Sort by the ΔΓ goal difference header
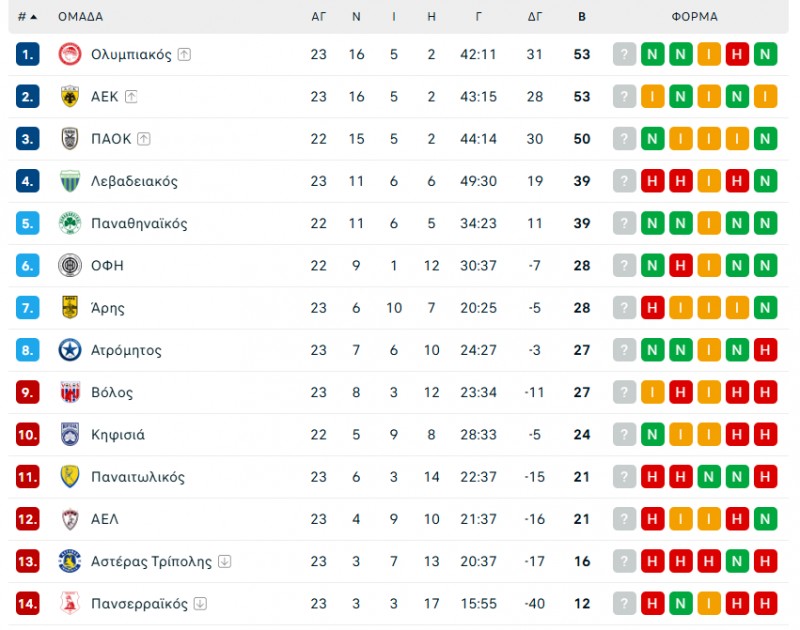 (535, 17)
